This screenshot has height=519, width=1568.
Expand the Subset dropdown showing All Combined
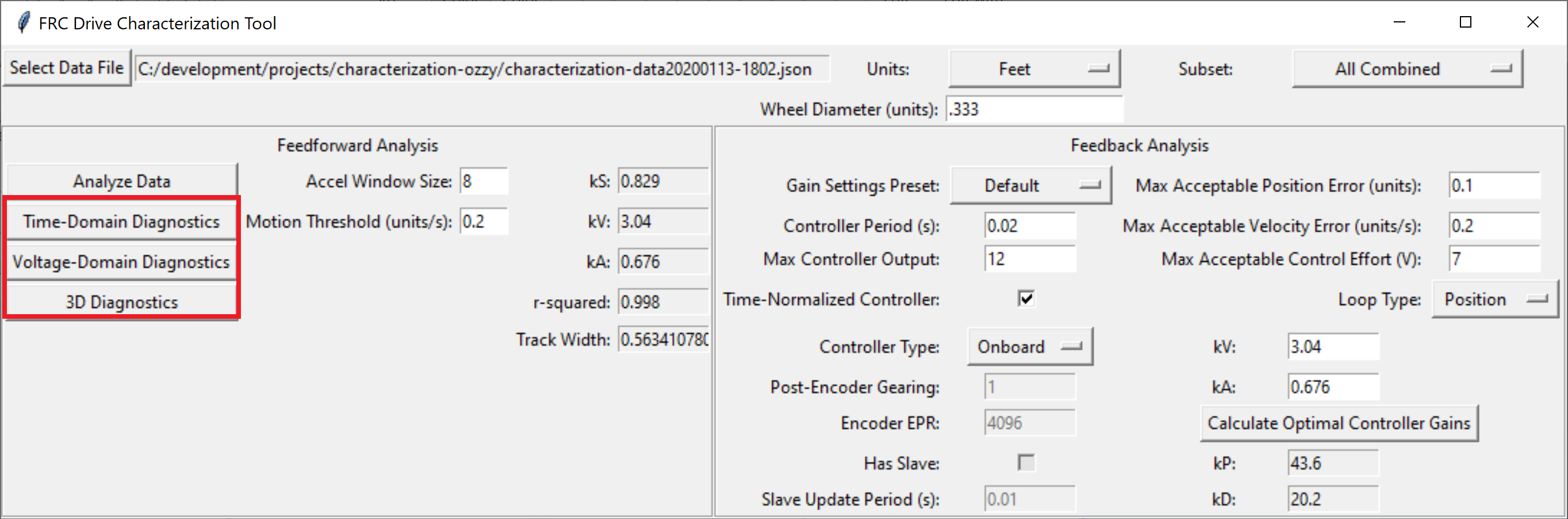point(1406,69)
